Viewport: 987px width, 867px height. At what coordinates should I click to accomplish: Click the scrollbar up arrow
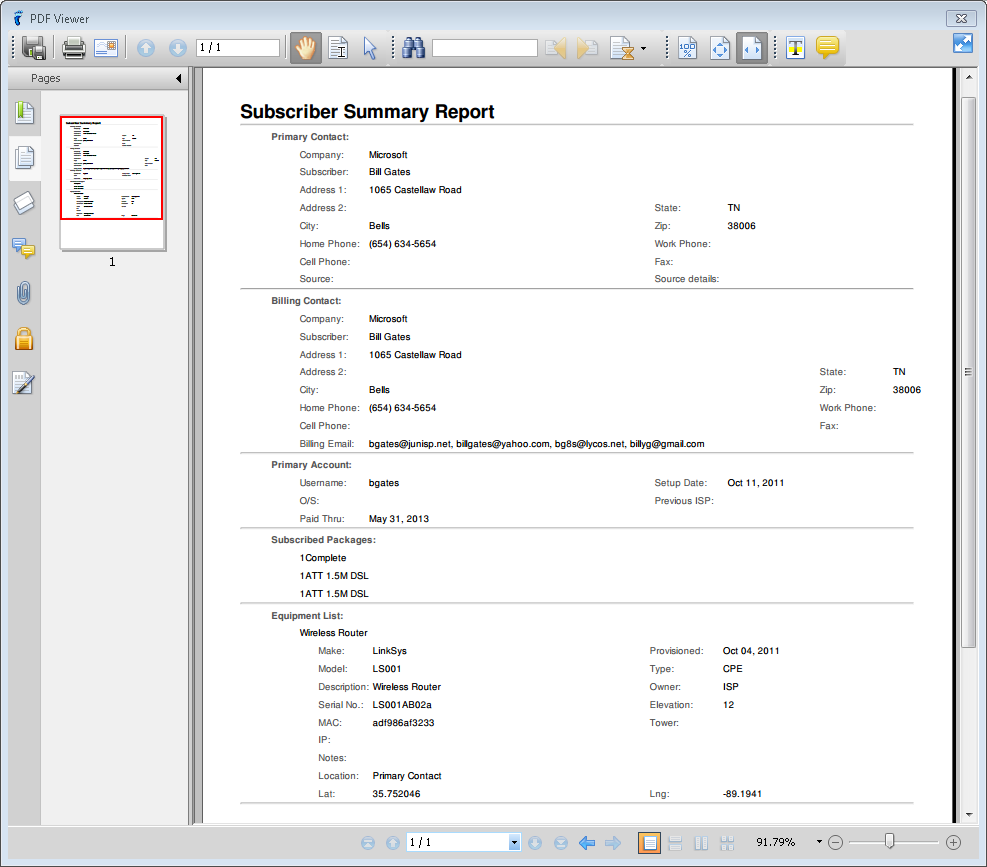click(968, 77)
